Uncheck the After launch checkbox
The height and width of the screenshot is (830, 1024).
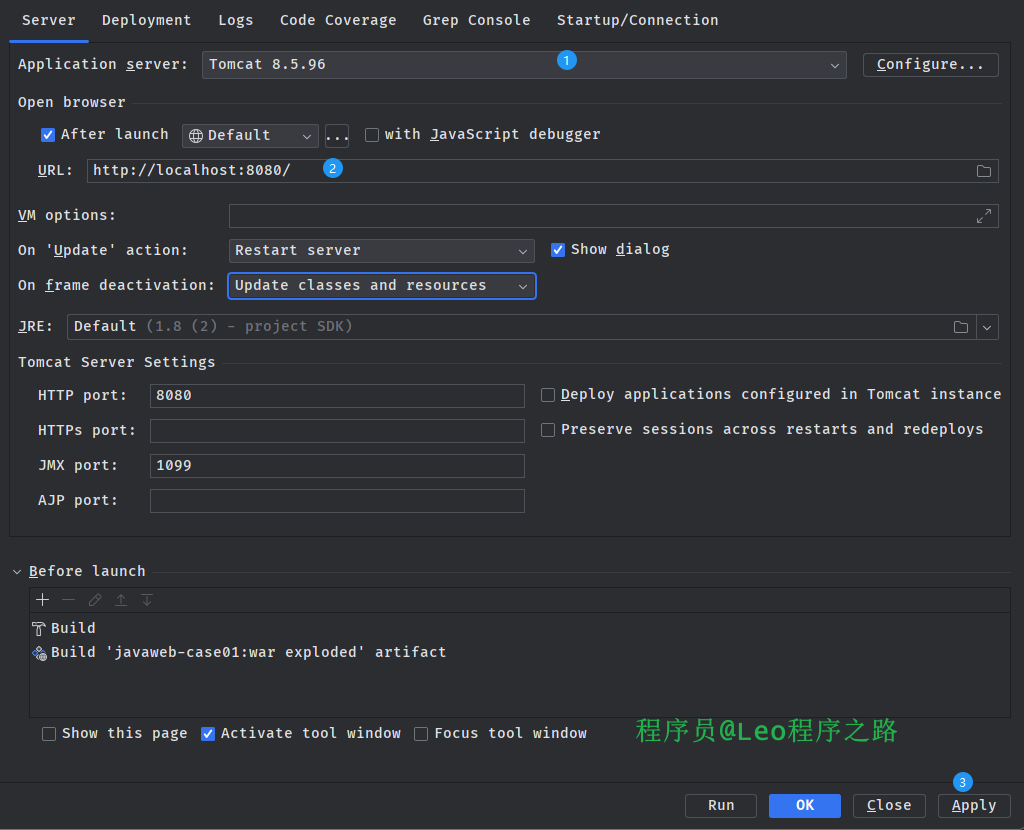click(x=48, y=135)
